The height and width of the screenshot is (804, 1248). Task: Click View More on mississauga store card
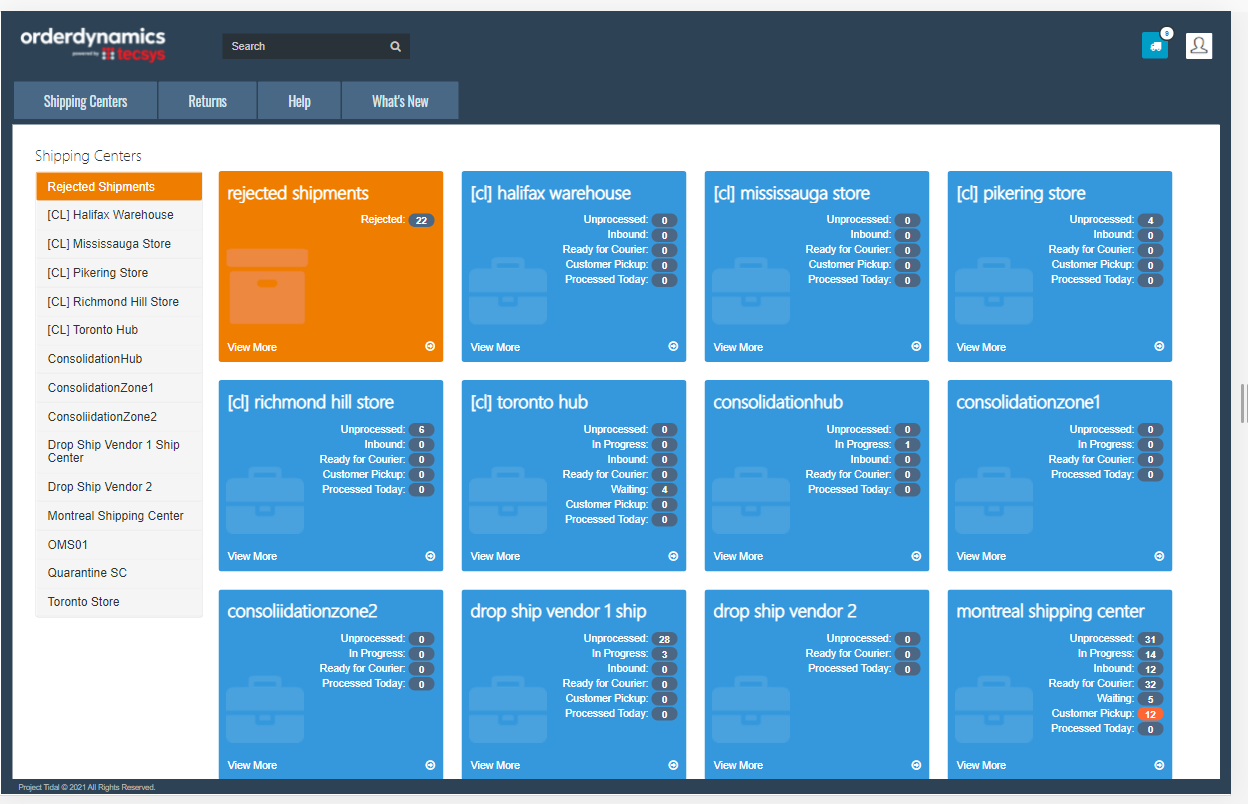click(x=738, y=347)
